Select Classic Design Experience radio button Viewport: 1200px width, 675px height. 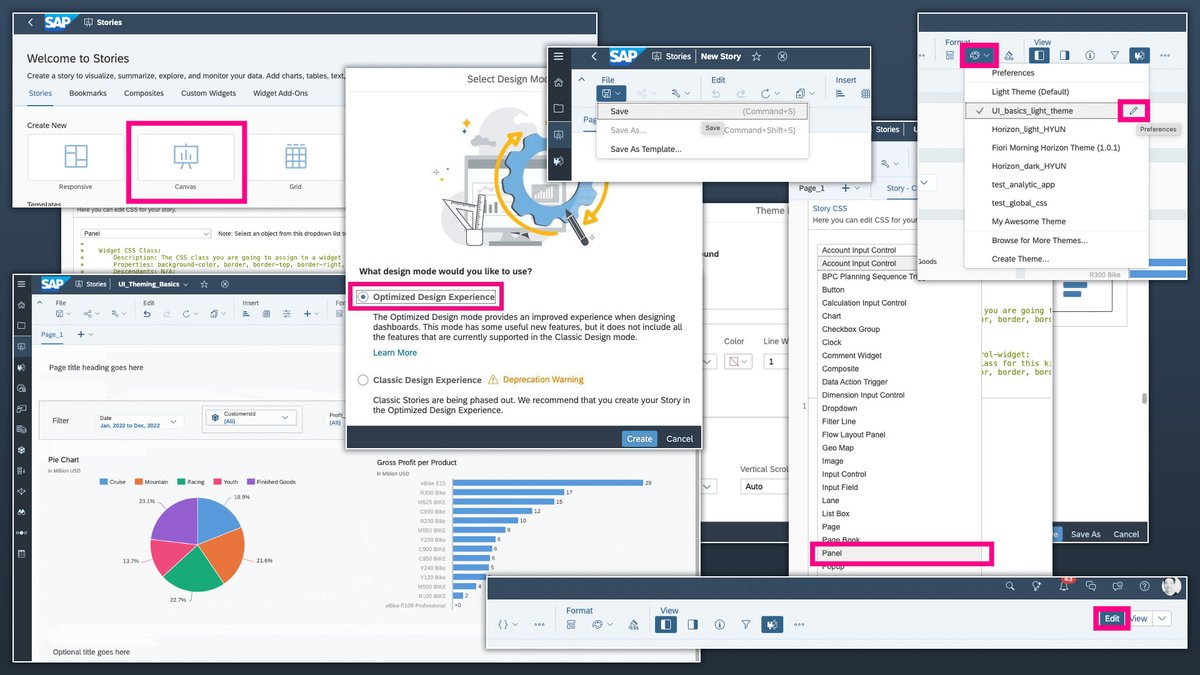363,380
